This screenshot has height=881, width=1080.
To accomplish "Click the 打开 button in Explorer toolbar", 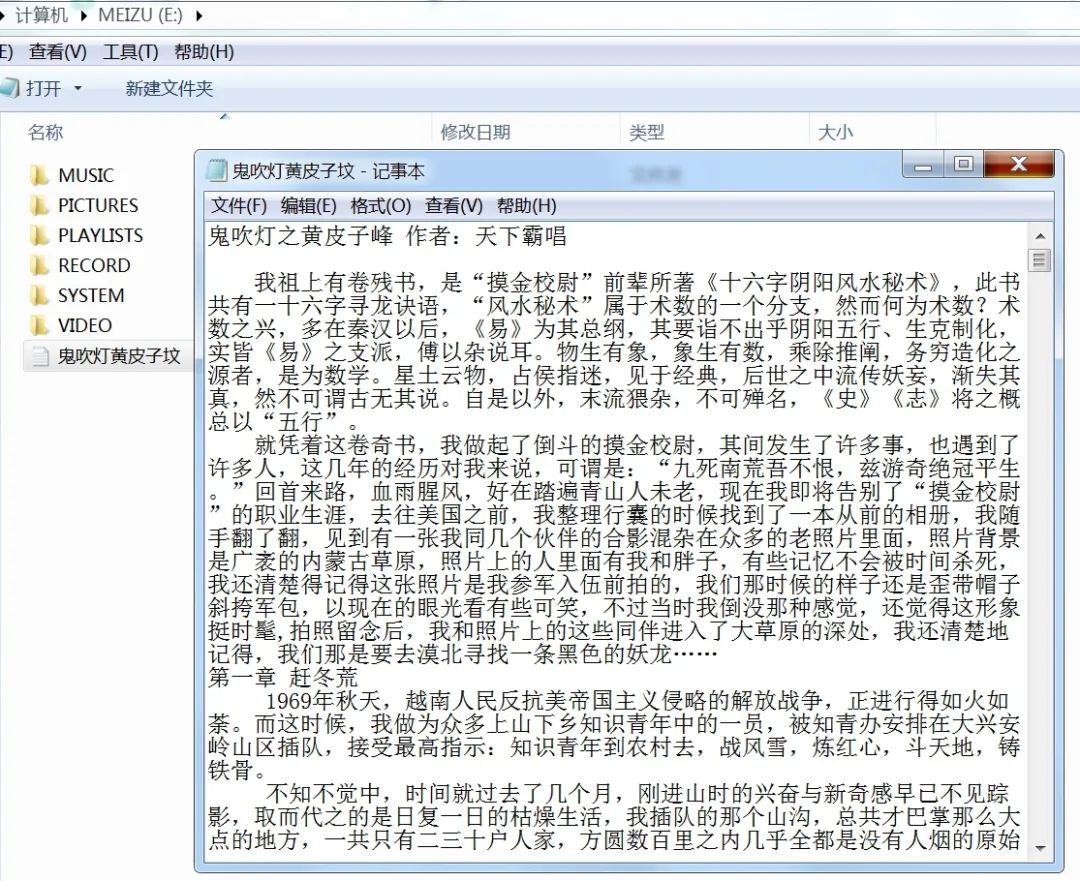I will coord(43,88).
